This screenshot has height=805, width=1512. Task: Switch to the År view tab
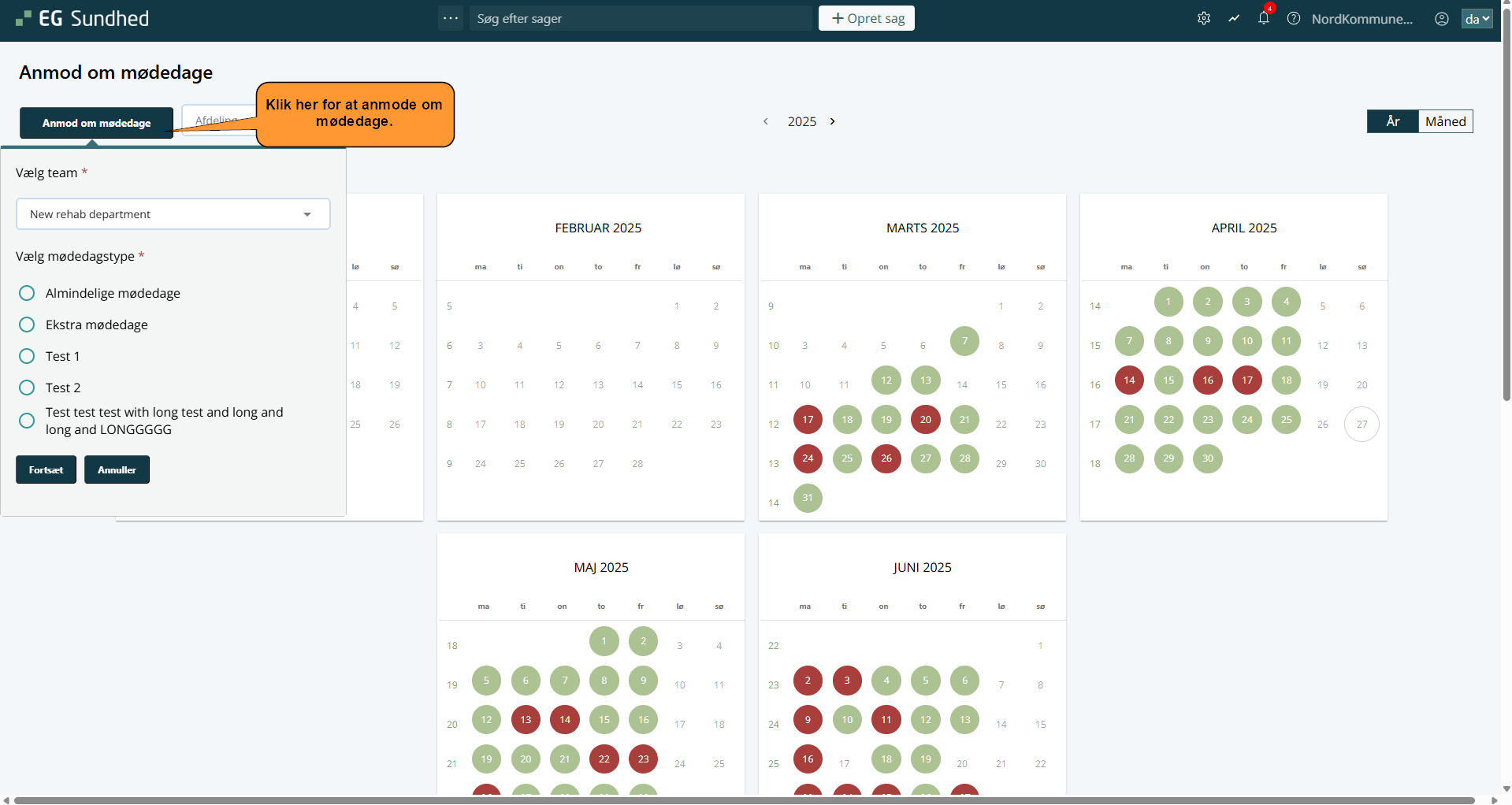(x=1392, y=121)
